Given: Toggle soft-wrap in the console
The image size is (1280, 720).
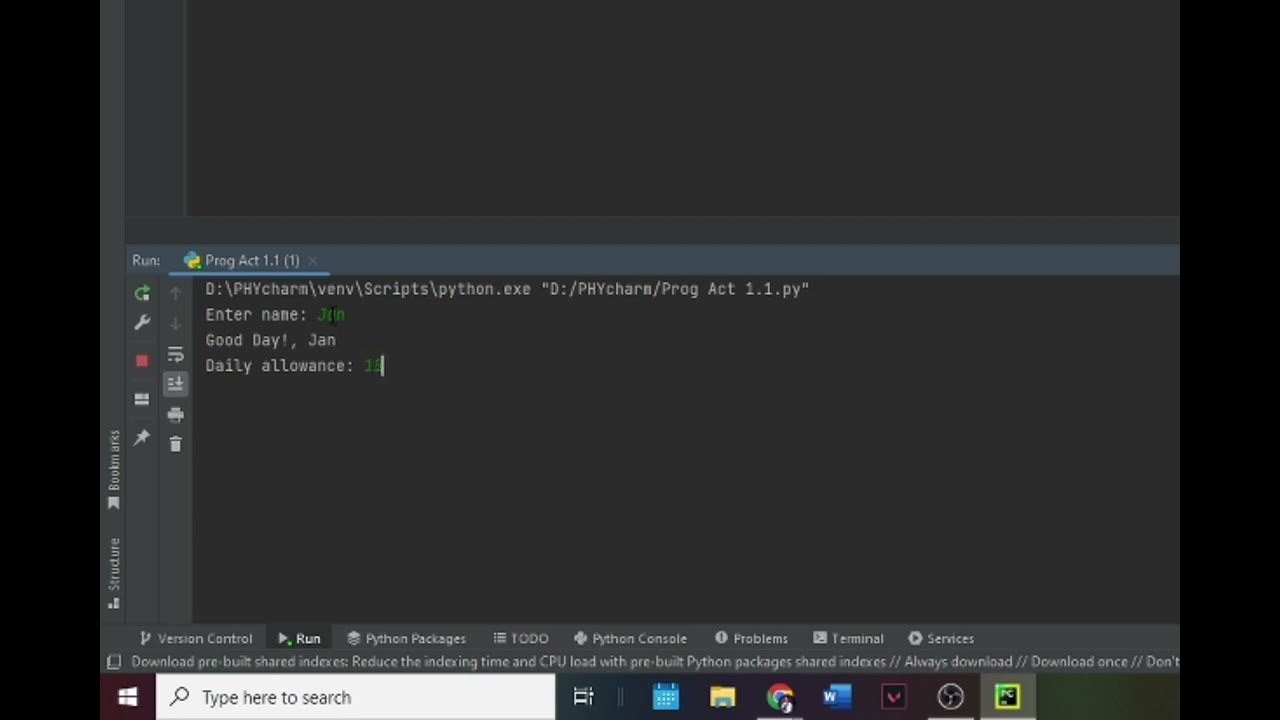Looking at the screenshot, I should (176, 354).
